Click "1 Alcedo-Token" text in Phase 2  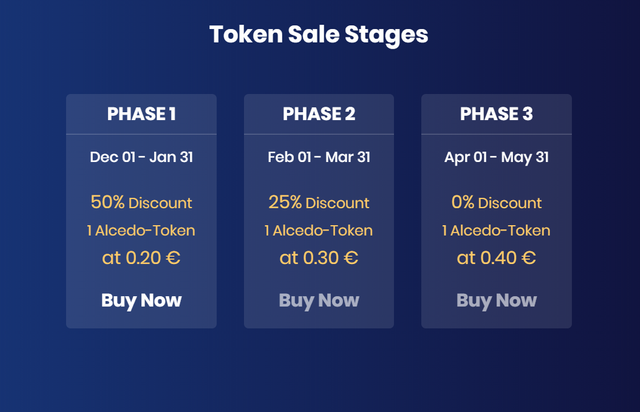tap(319, 231)
